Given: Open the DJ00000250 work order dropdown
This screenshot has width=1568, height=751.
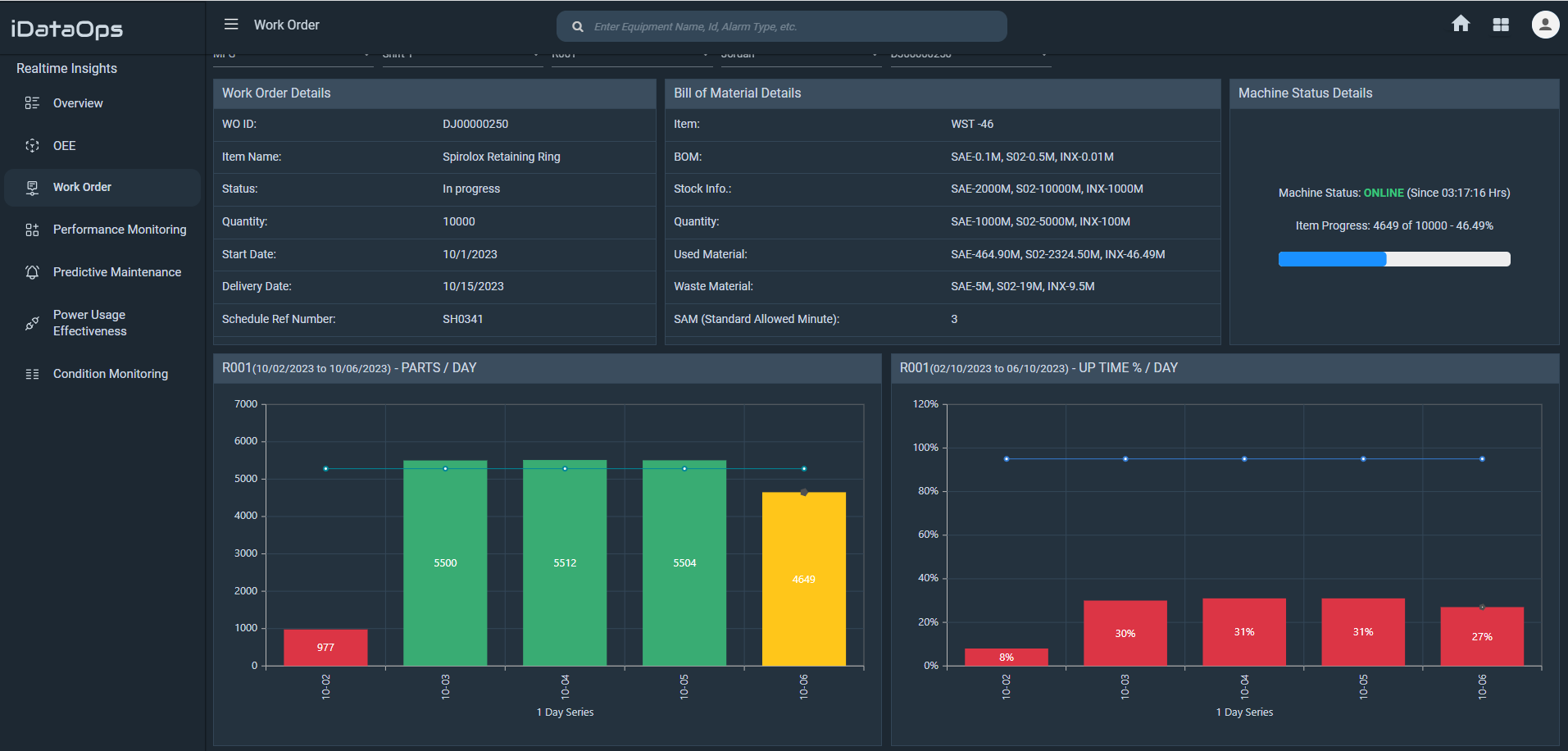Looking at the screenshot, I should (970, 53).
